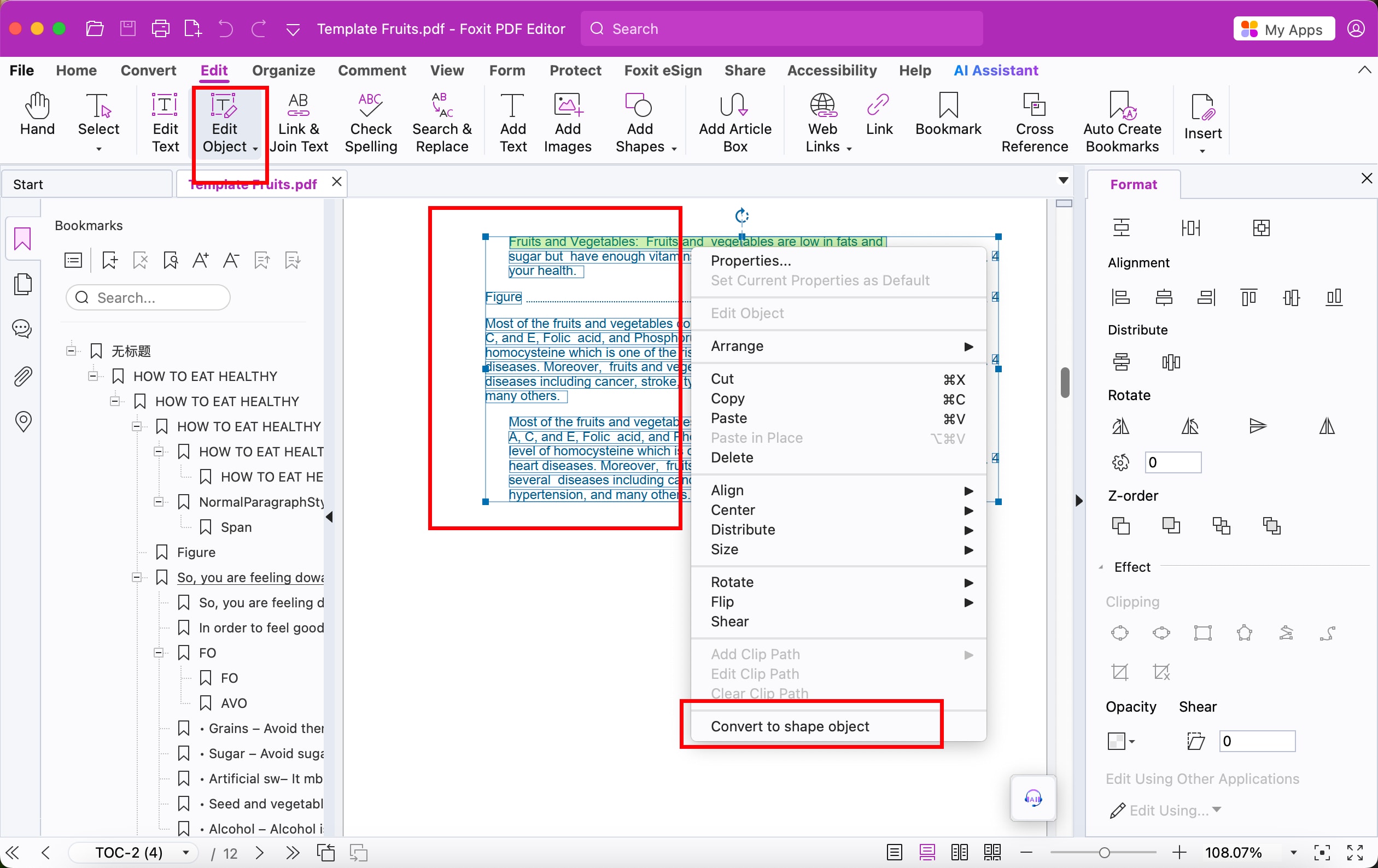Open Link & Join Text tool
1378x868 pixels.
click(299, 122)
